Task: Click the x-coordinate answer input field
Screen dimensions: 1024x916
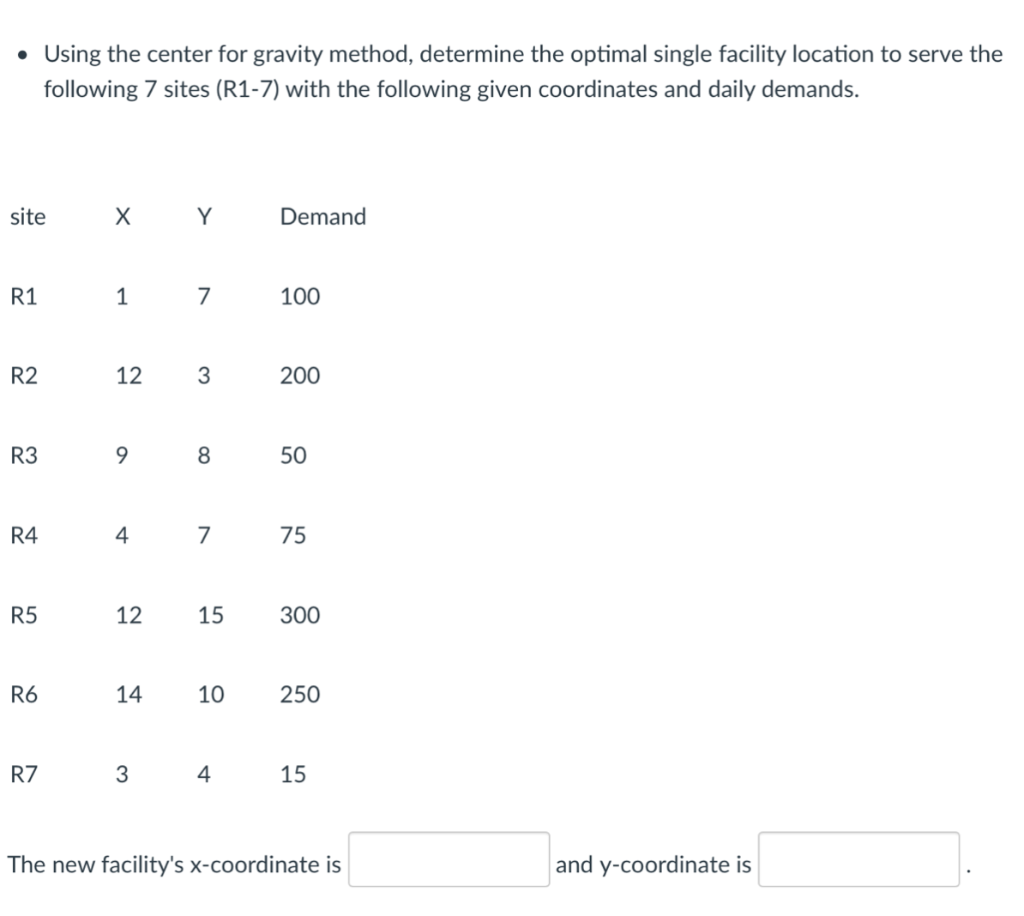Action: pyautogui.click(x=448, y=859)
